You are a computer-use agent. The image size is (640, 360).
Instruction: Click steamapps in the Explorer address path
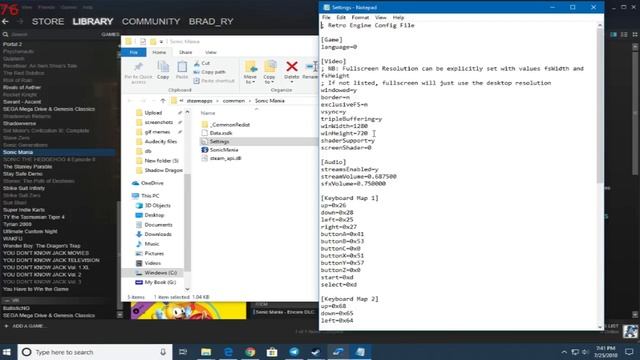click(x=199, y=101)
